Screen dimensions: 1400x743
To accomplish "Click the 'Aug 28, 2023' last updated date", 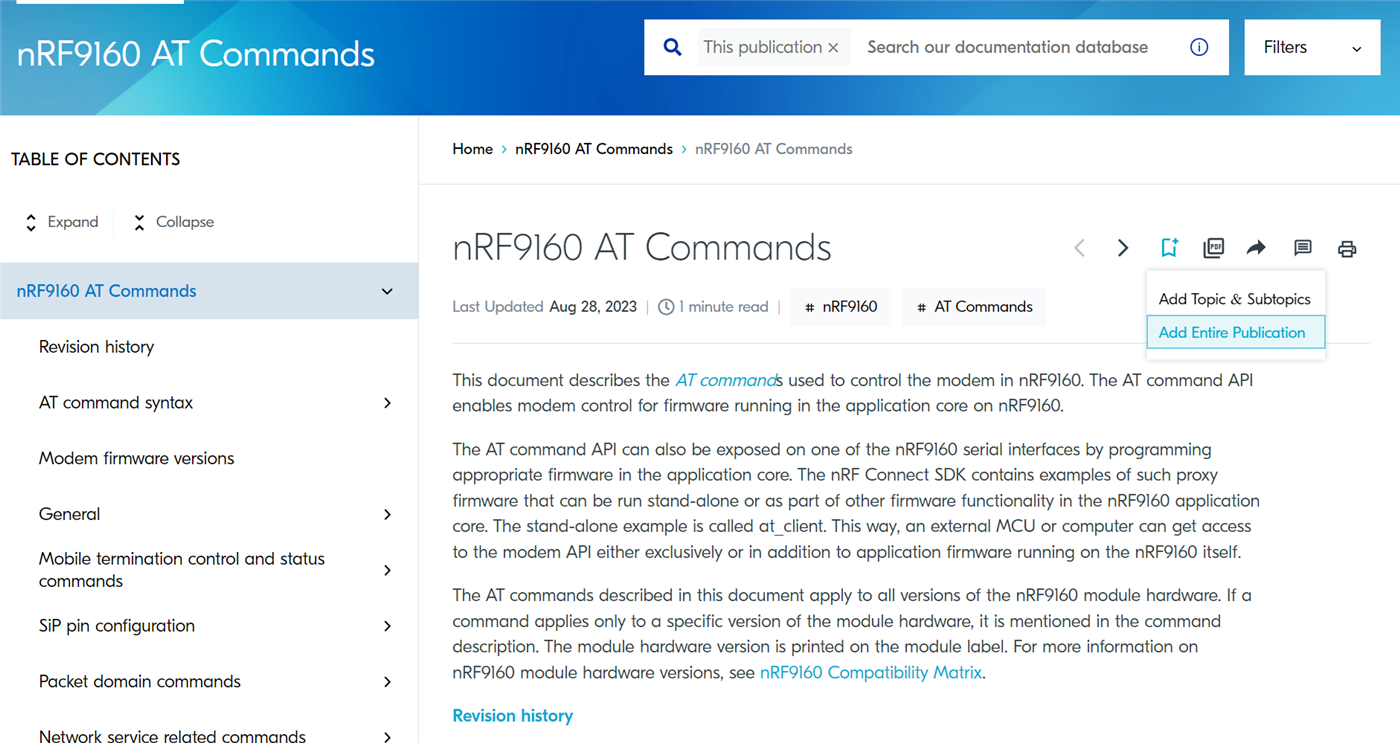I will point(593,307).
